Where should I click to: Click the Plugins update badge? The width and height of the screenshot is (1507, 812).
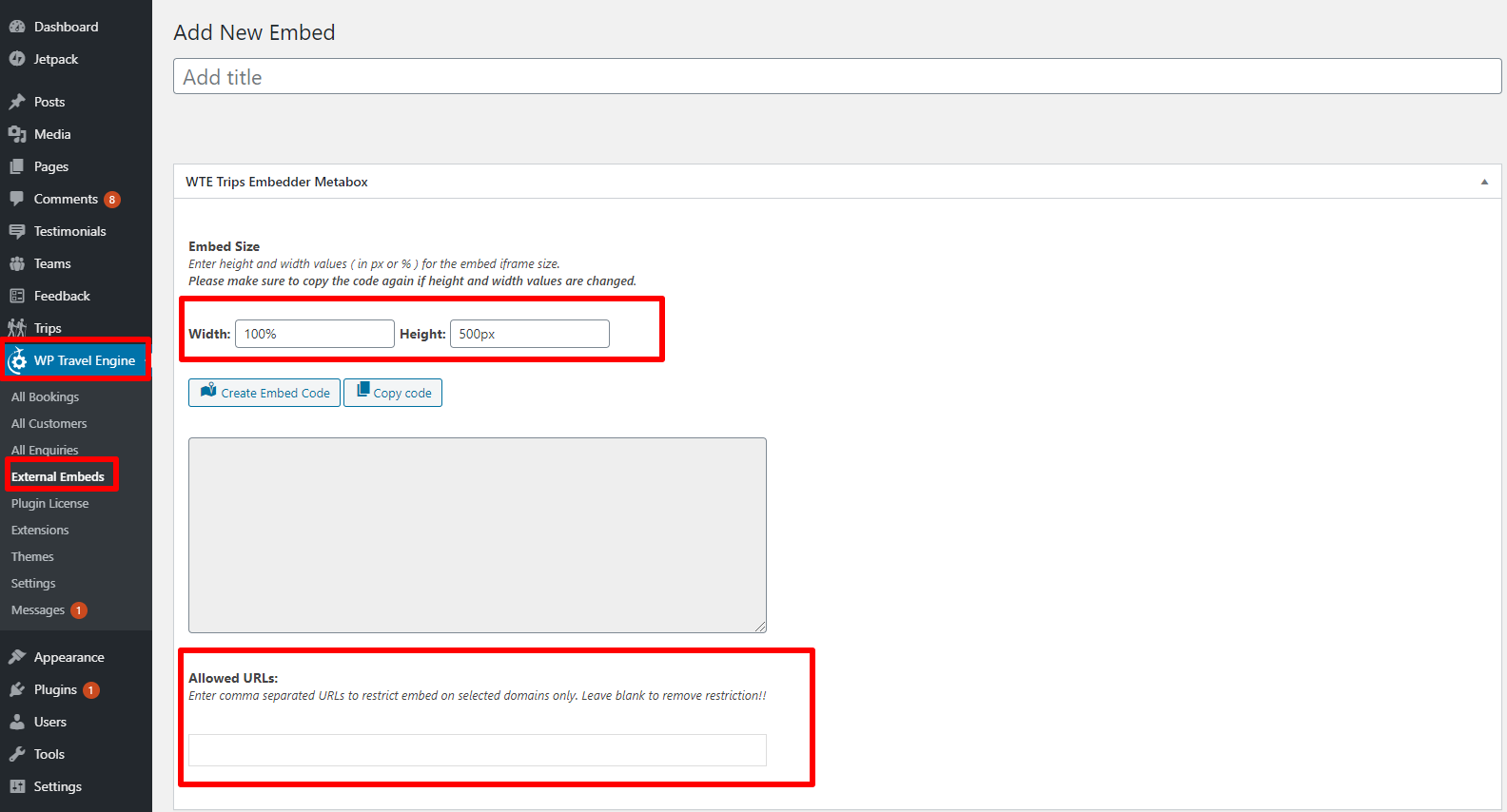point(91,690)
